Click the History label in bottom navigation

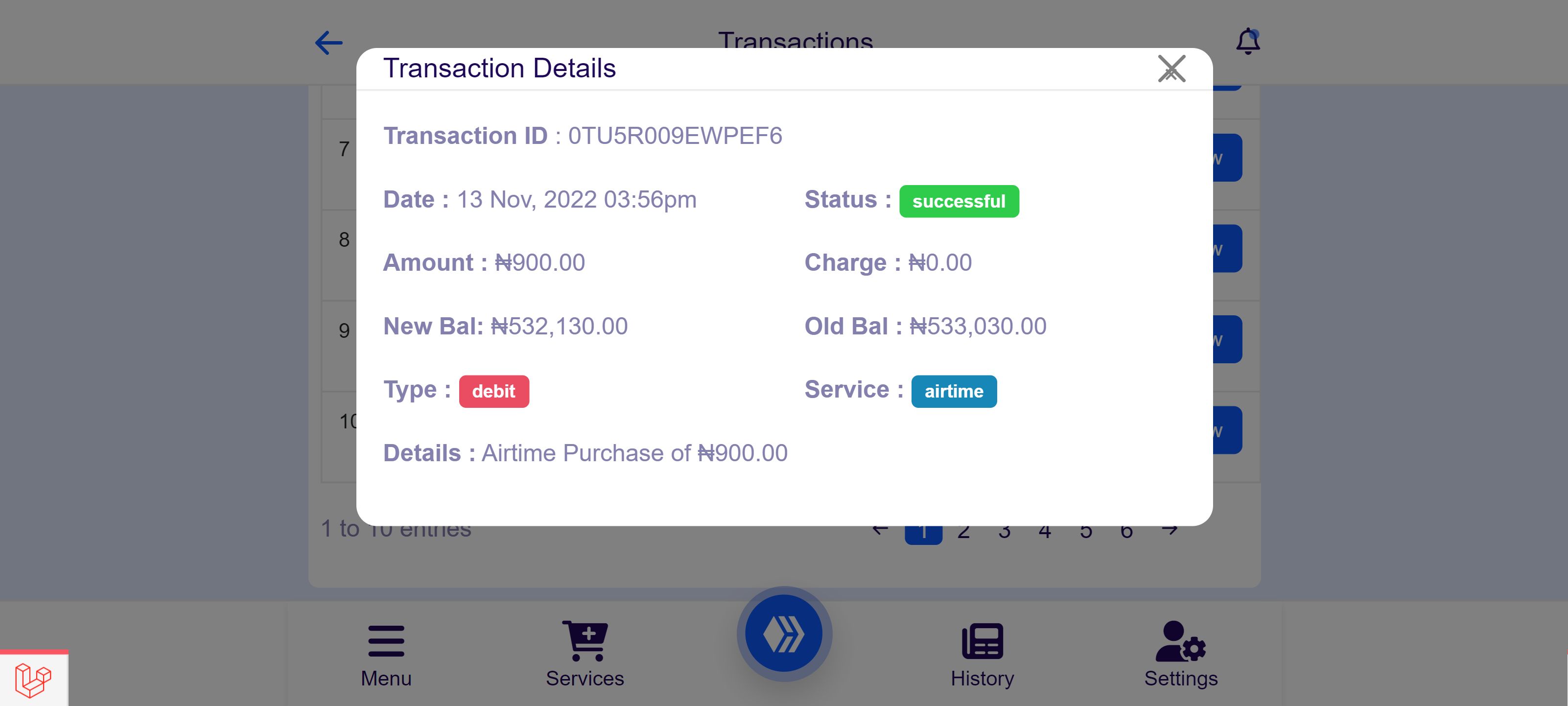coord(982,678)
